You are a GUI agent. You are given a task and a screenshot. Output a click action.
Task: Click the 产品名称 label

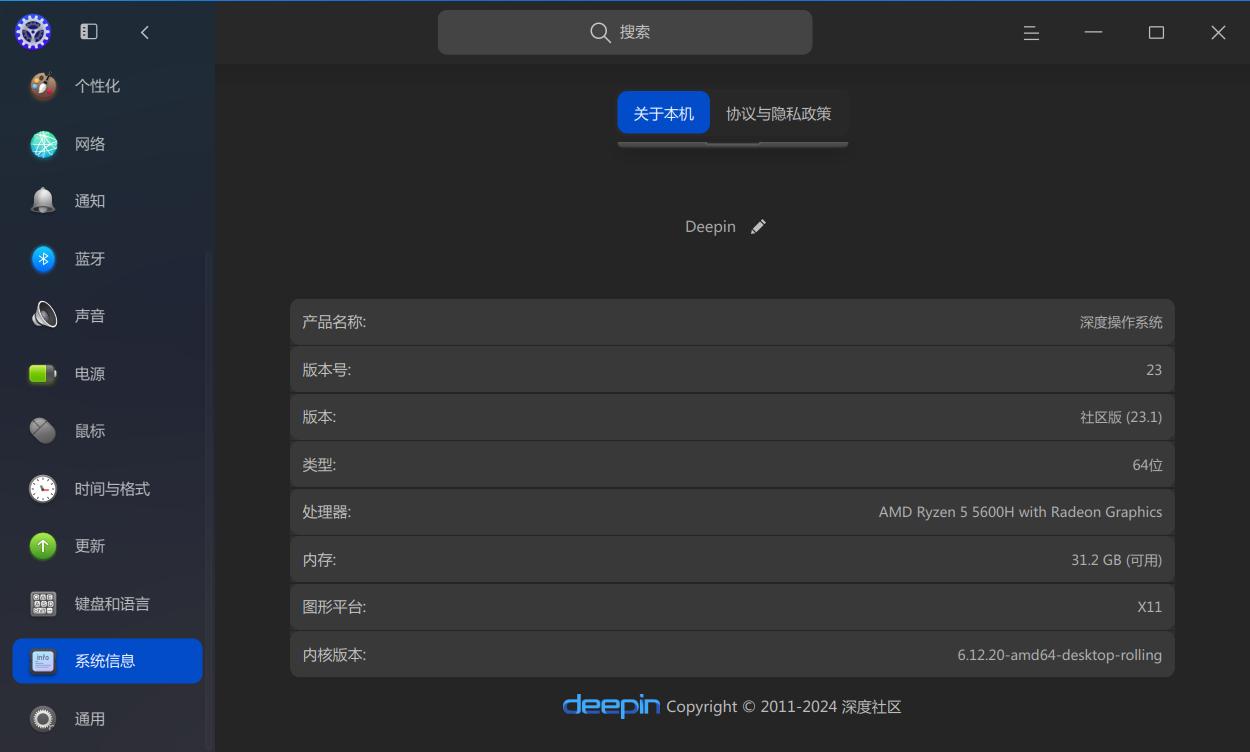click(x=334, y=322)
